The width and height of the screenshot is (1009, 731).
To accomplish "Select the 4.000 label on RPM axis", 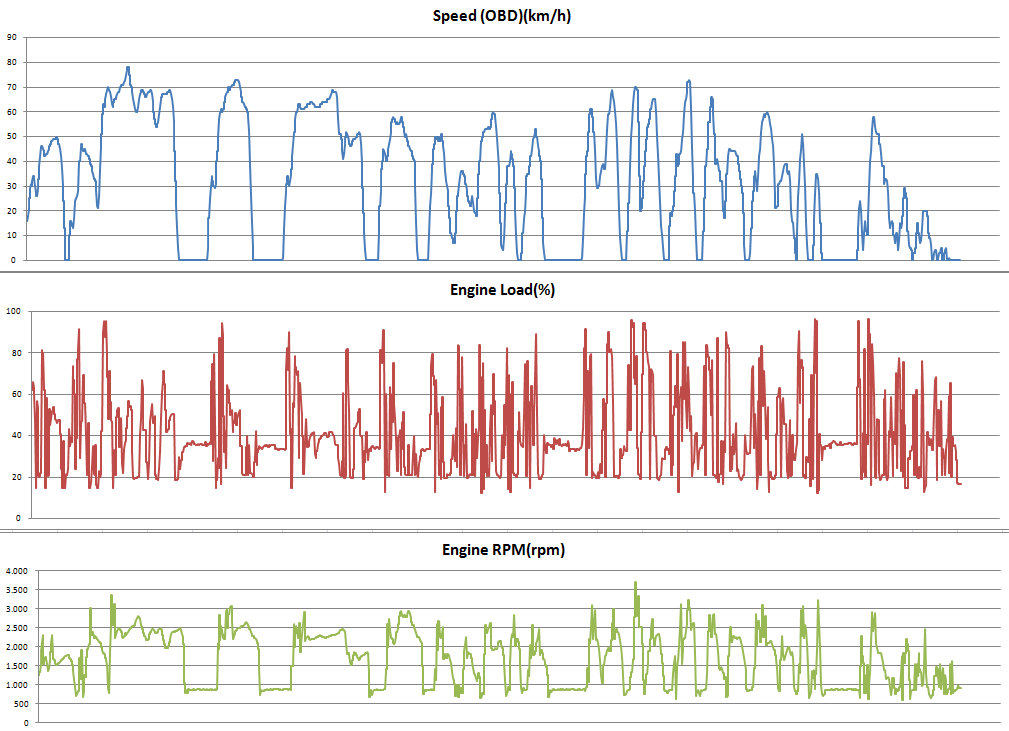I will (x=17, y=571).
